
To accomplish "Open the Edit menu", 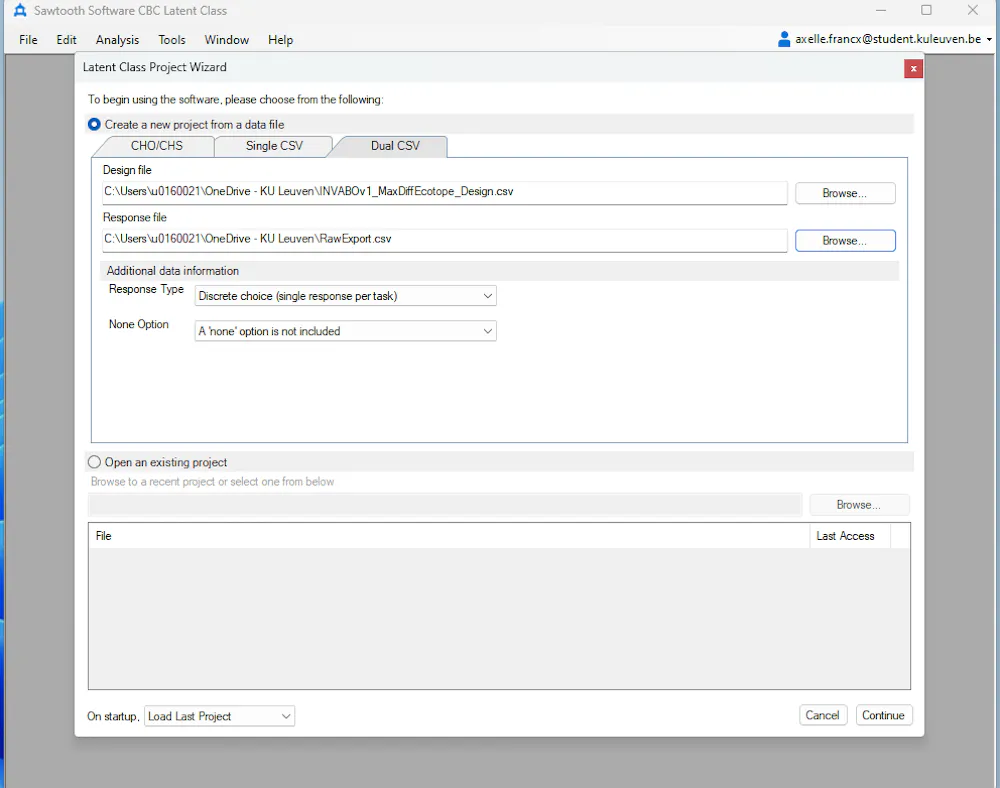I will [66, 40].
